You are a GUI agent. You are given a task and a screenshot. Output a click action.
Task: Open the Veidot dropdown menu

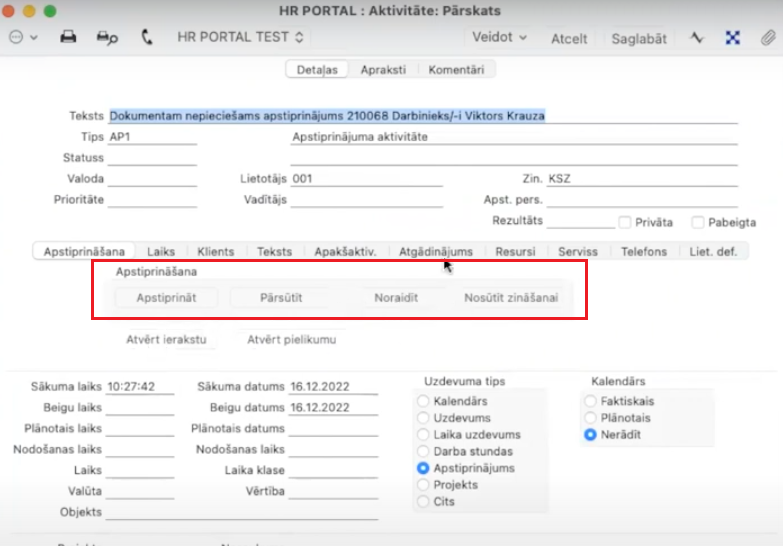[x=501, y=37]
